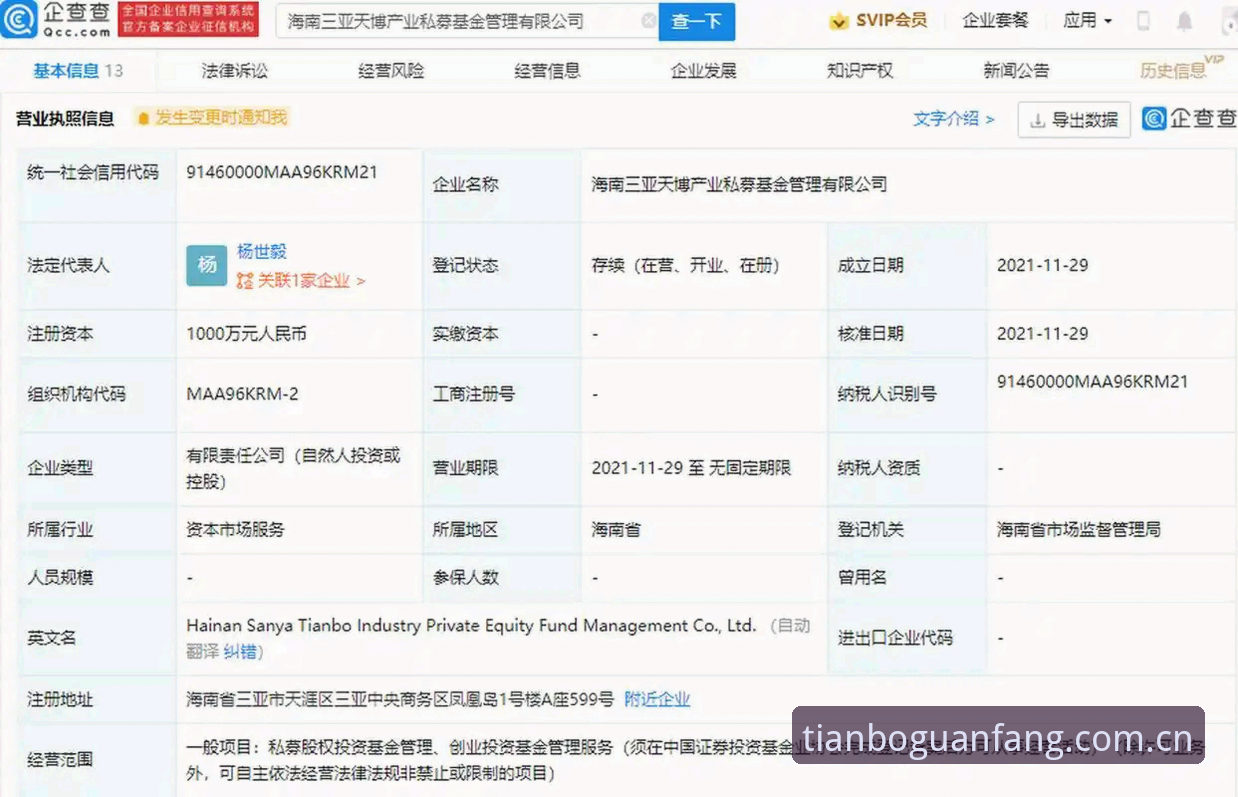Click the 杨 avatar of the legal representative
Viewport: 1238px width, 797px height.
pos(207,265)
